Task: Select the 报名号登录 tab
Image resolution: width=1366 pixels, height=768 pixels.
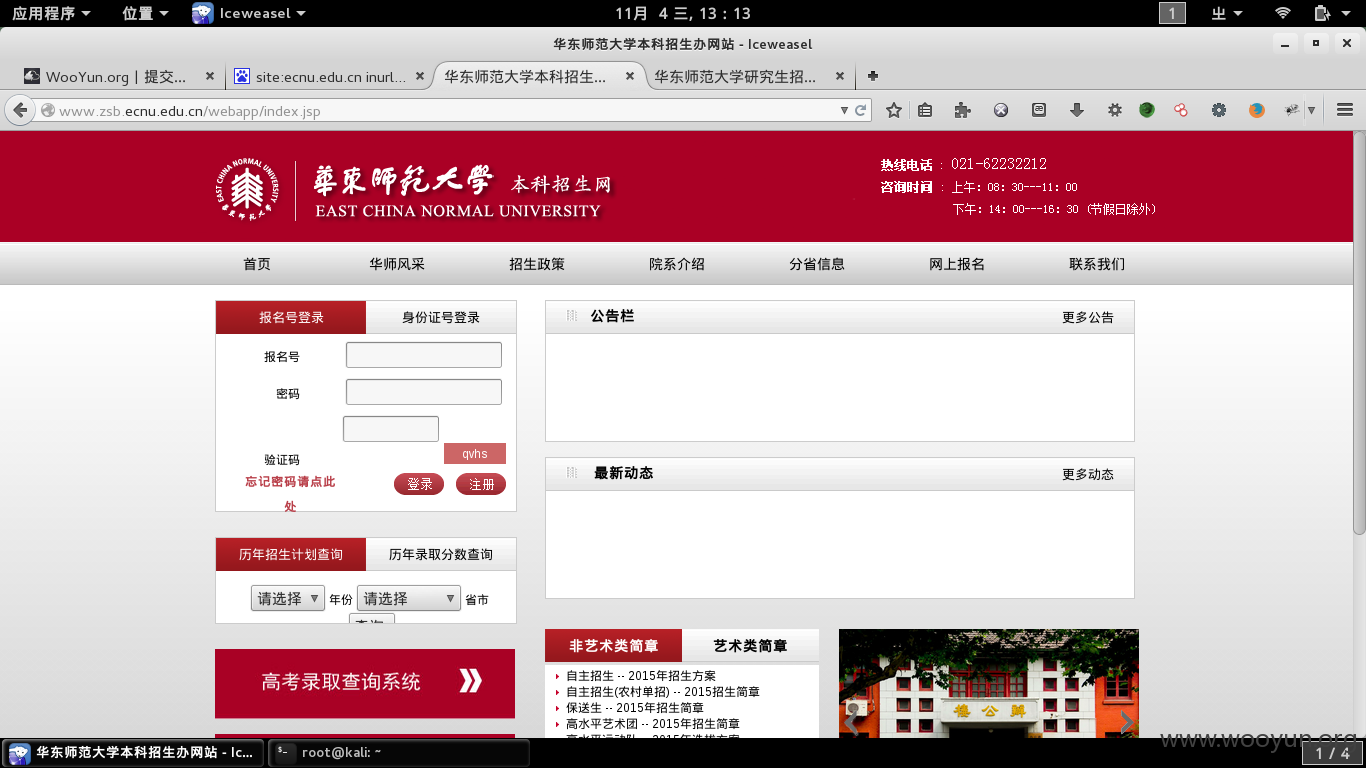Action: (291, 317)
